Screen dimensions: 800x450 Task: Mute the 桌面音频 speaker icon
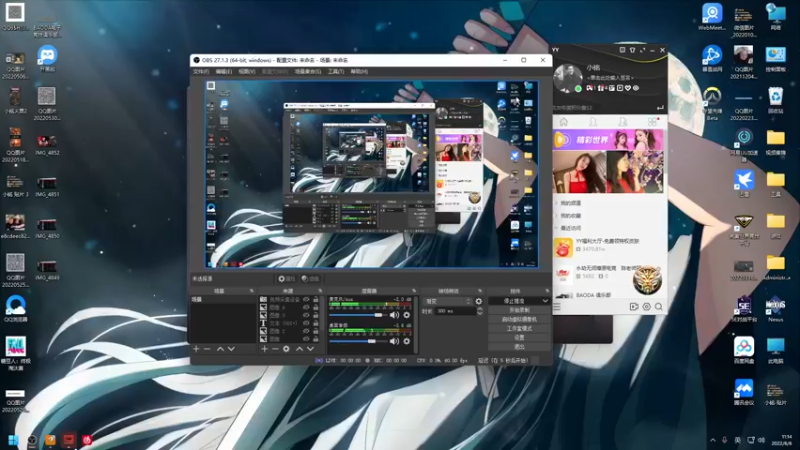[x=394, y=341]
